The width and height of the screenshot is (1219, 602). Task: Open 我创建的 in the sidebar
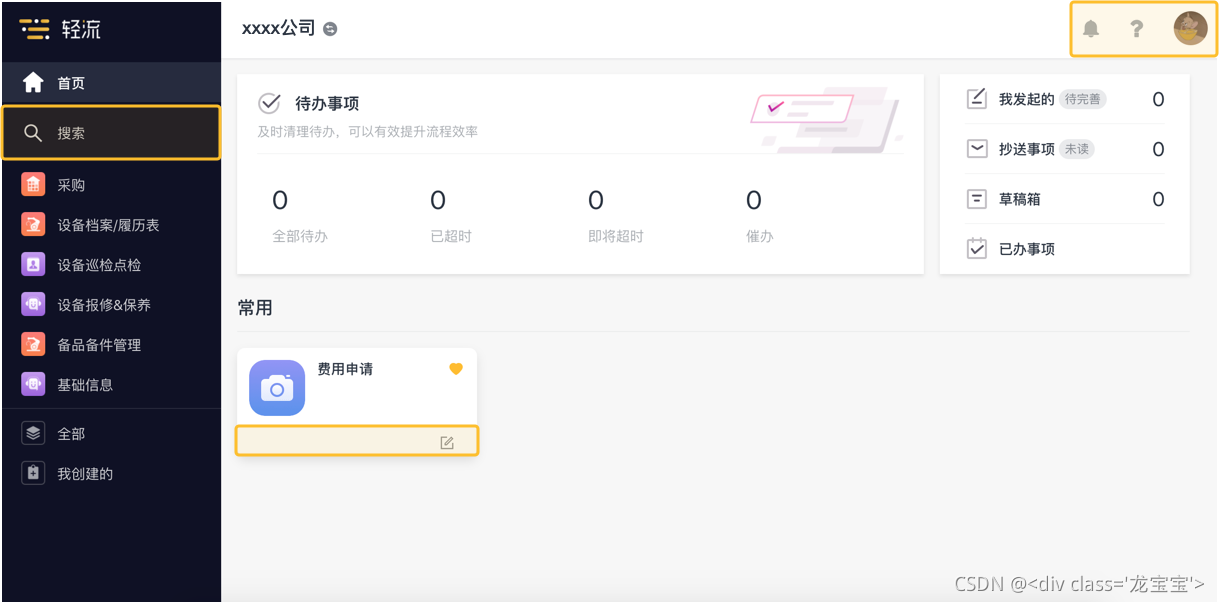tap(84, 474)
